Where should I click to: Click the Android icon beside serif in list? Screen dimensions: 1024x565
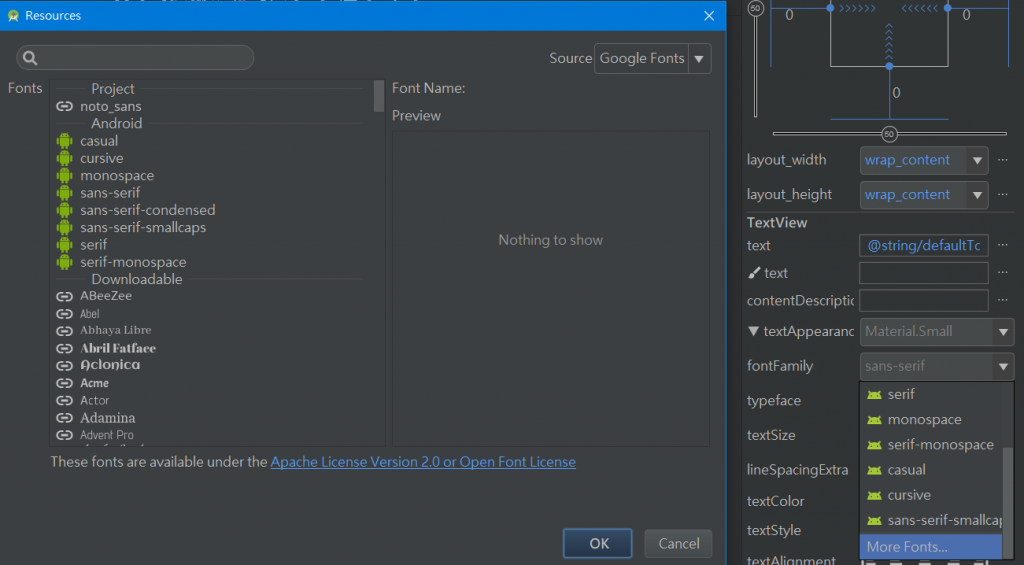click(x=64, y=245)
